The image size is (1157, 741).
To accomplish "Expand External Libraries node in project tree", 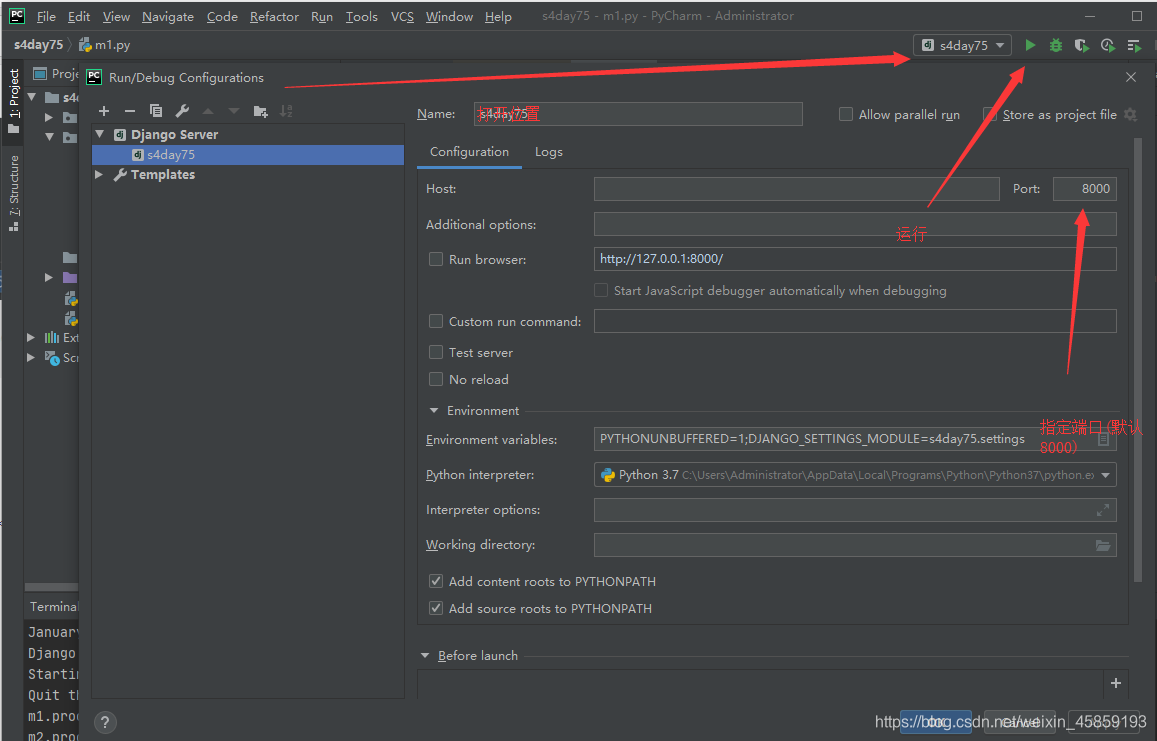I will 30,337.
